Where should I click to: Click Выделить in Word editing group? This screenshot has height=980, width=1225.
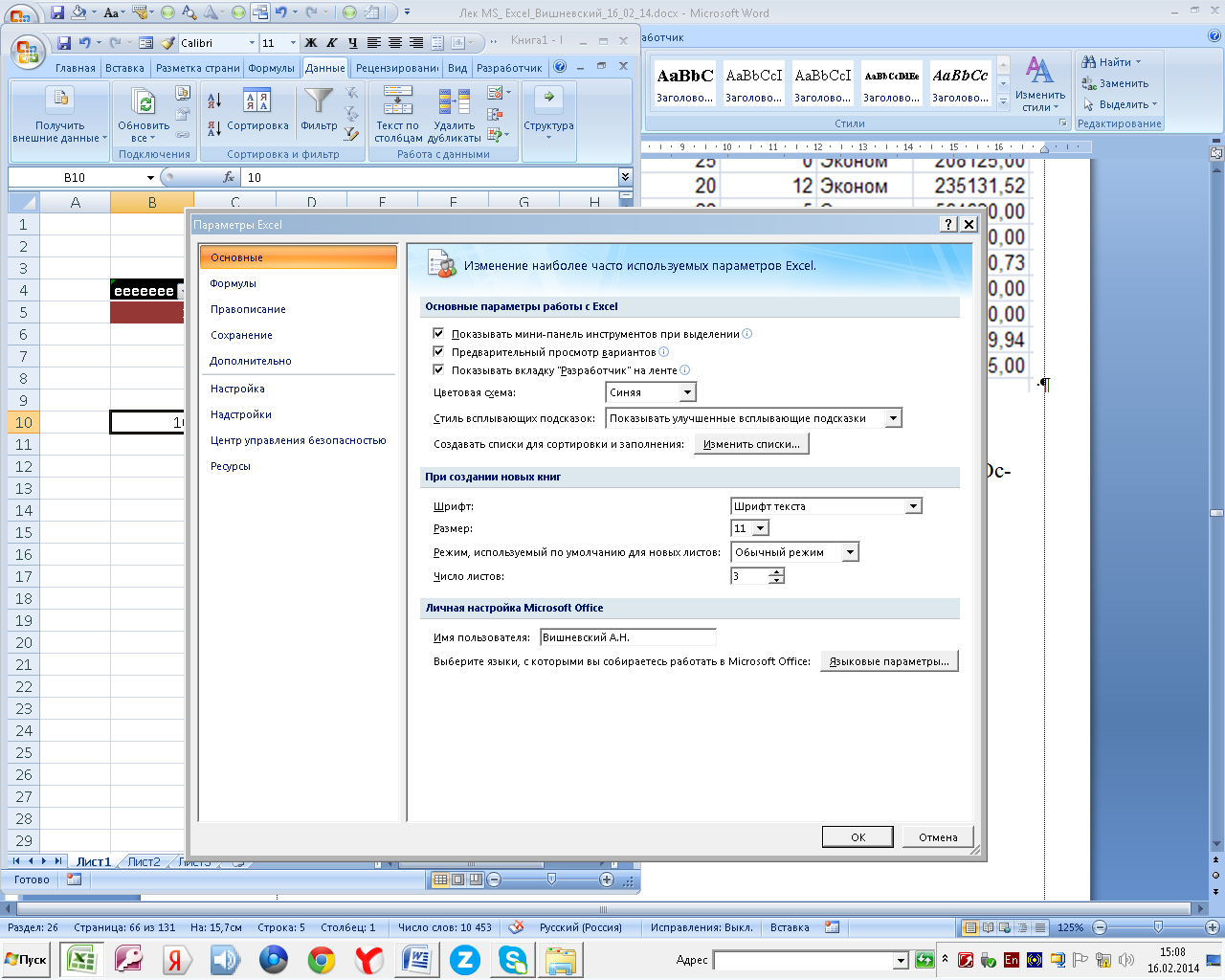click(1121, 104)
